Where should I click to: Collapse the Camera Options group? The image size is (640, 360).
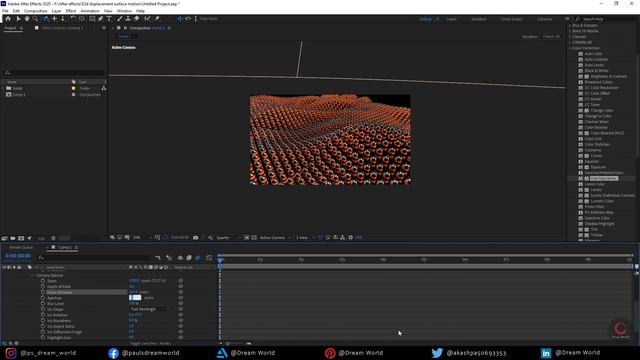pos(33,276)
